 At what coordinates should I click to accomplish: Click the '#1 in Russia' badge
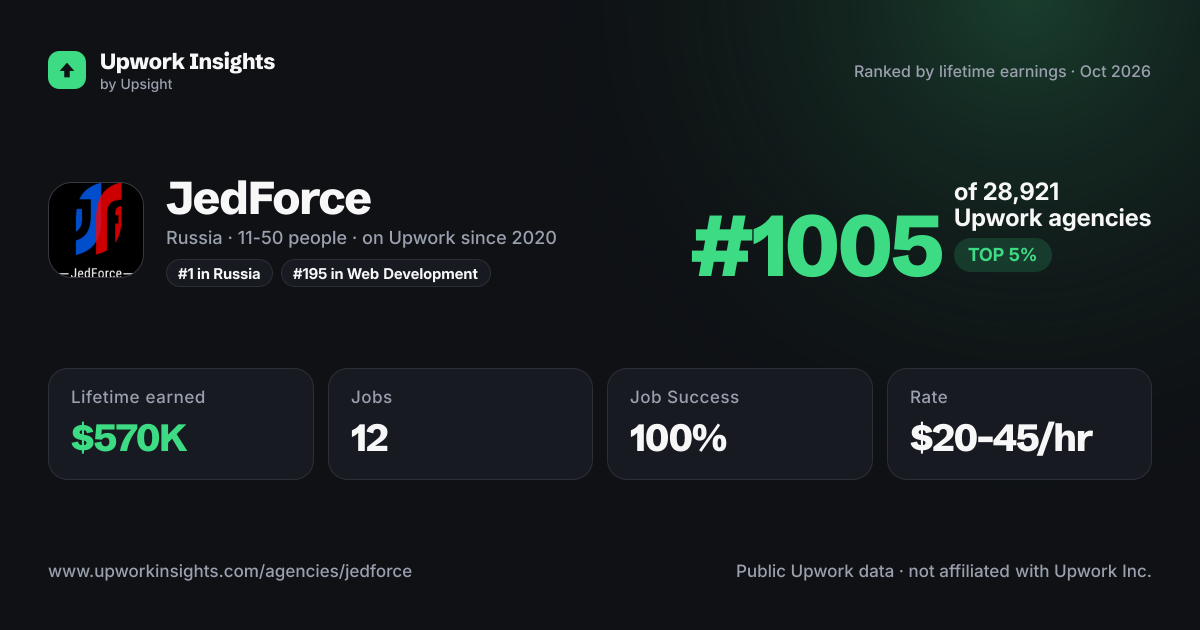coord(219,273)
